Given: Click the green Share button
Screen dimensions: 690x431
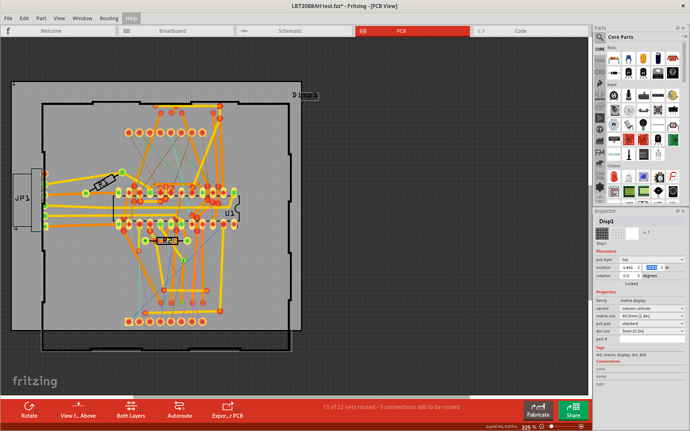Looking at the screenshot, I should pos(573,410).
